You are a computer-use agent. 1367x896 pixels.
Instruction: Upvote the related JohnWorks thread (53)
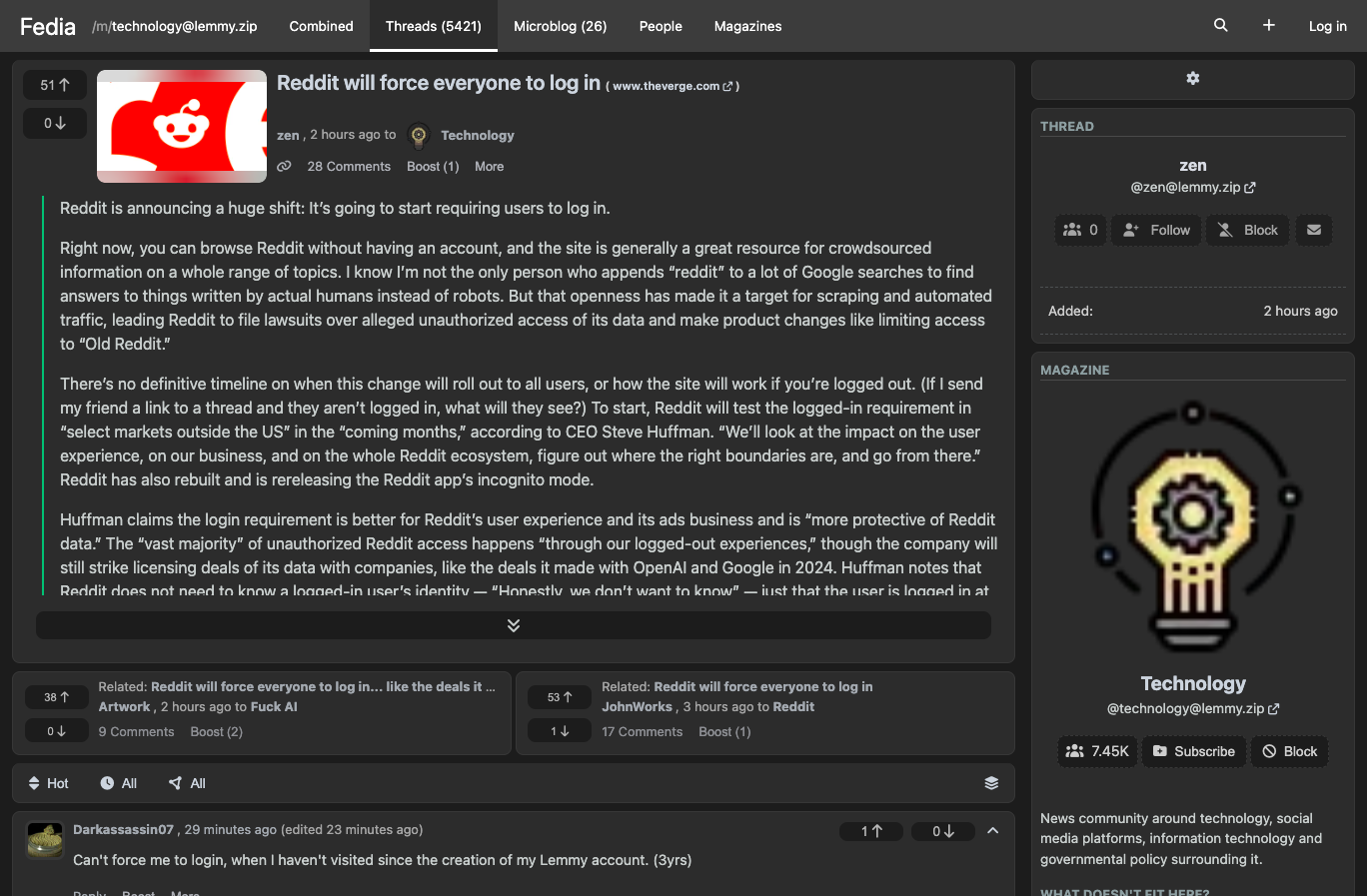(561, 697)
